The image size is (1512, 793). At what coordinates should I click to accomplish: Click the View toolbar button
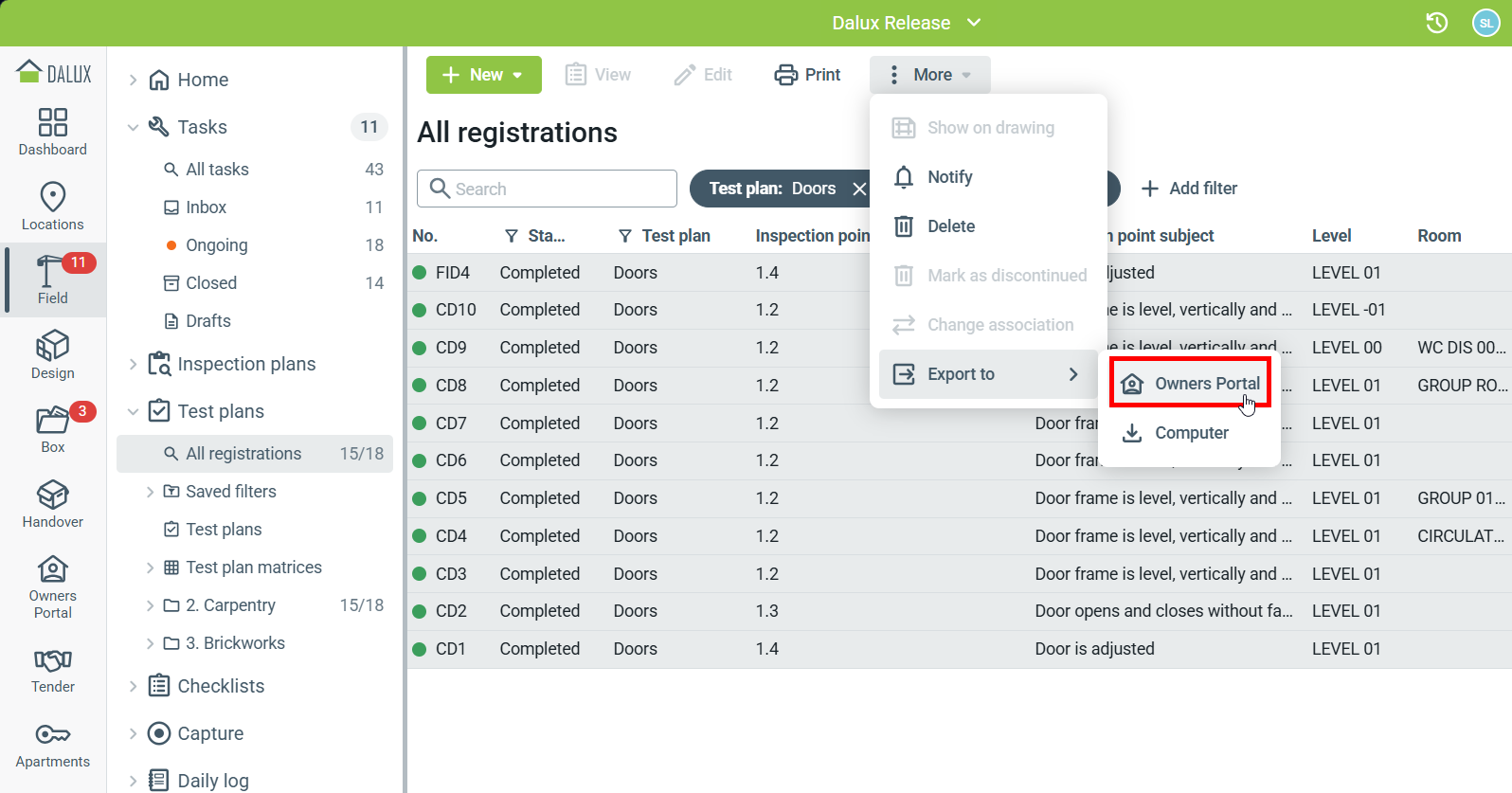[x=598, y=75]
